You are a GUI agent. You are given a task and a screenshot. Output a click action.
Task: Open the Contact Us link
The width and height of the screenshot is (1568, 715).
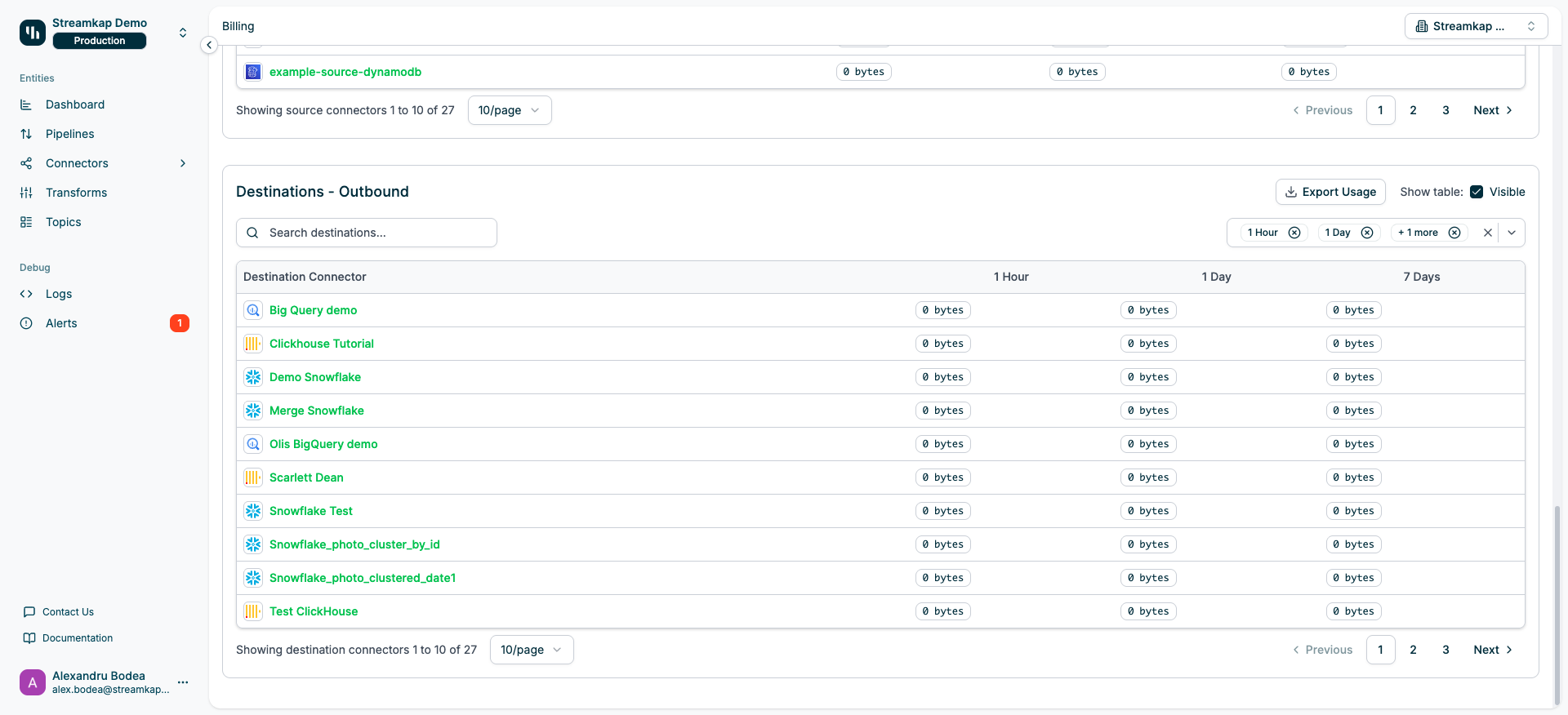click(x=68, y=612)
